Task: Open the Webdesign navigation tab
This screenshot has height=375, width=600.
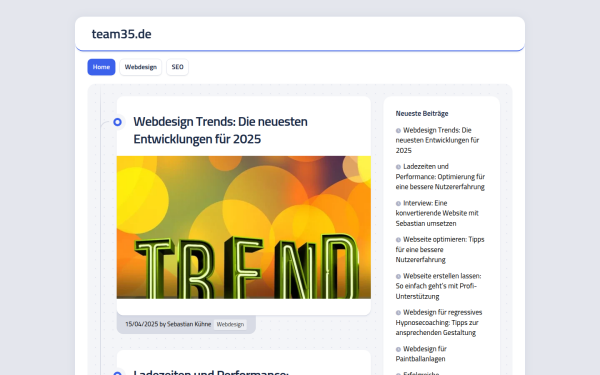Action: [x=141, y=67]
